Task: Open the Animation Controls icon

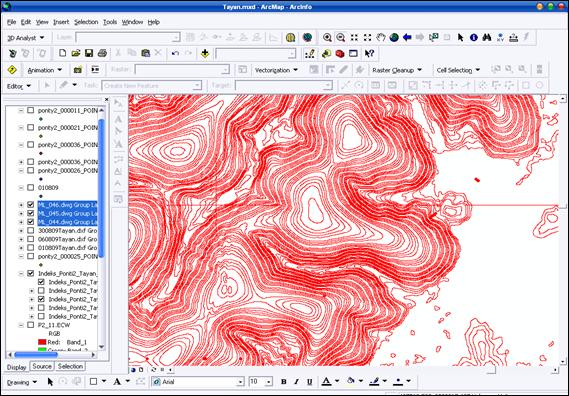Action: click(95, 69)
